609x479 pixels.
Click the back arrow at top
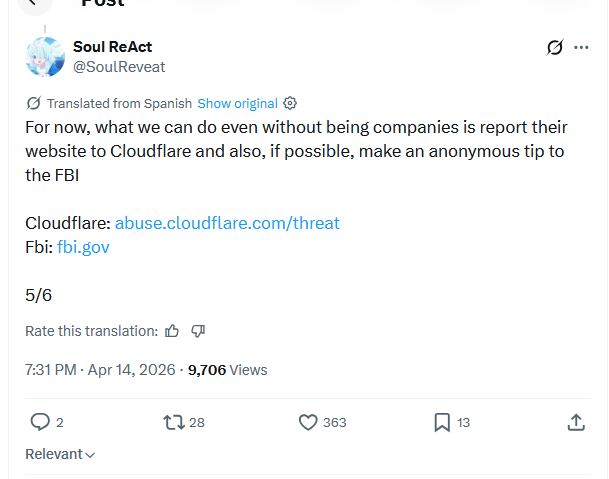pos(36,3)
